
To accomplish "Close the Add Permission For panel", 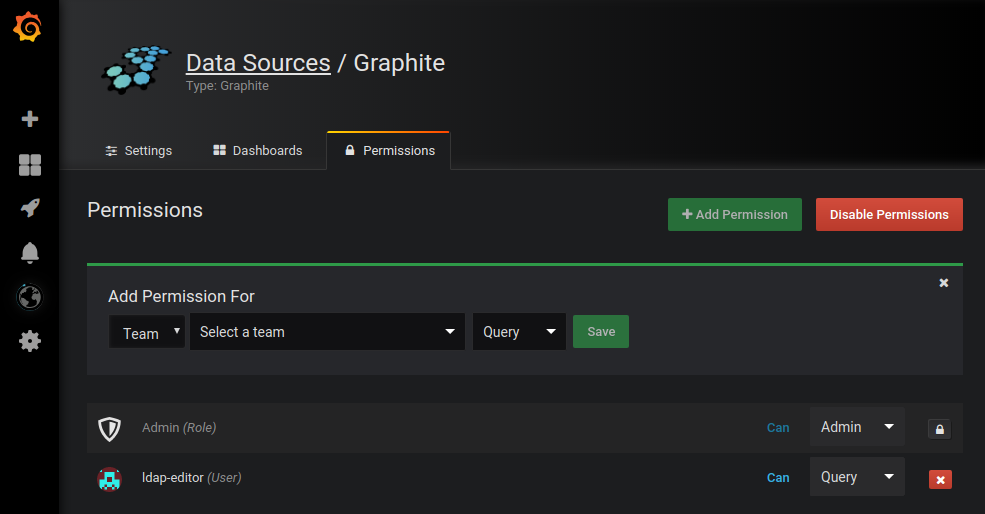I will point(943,283).
